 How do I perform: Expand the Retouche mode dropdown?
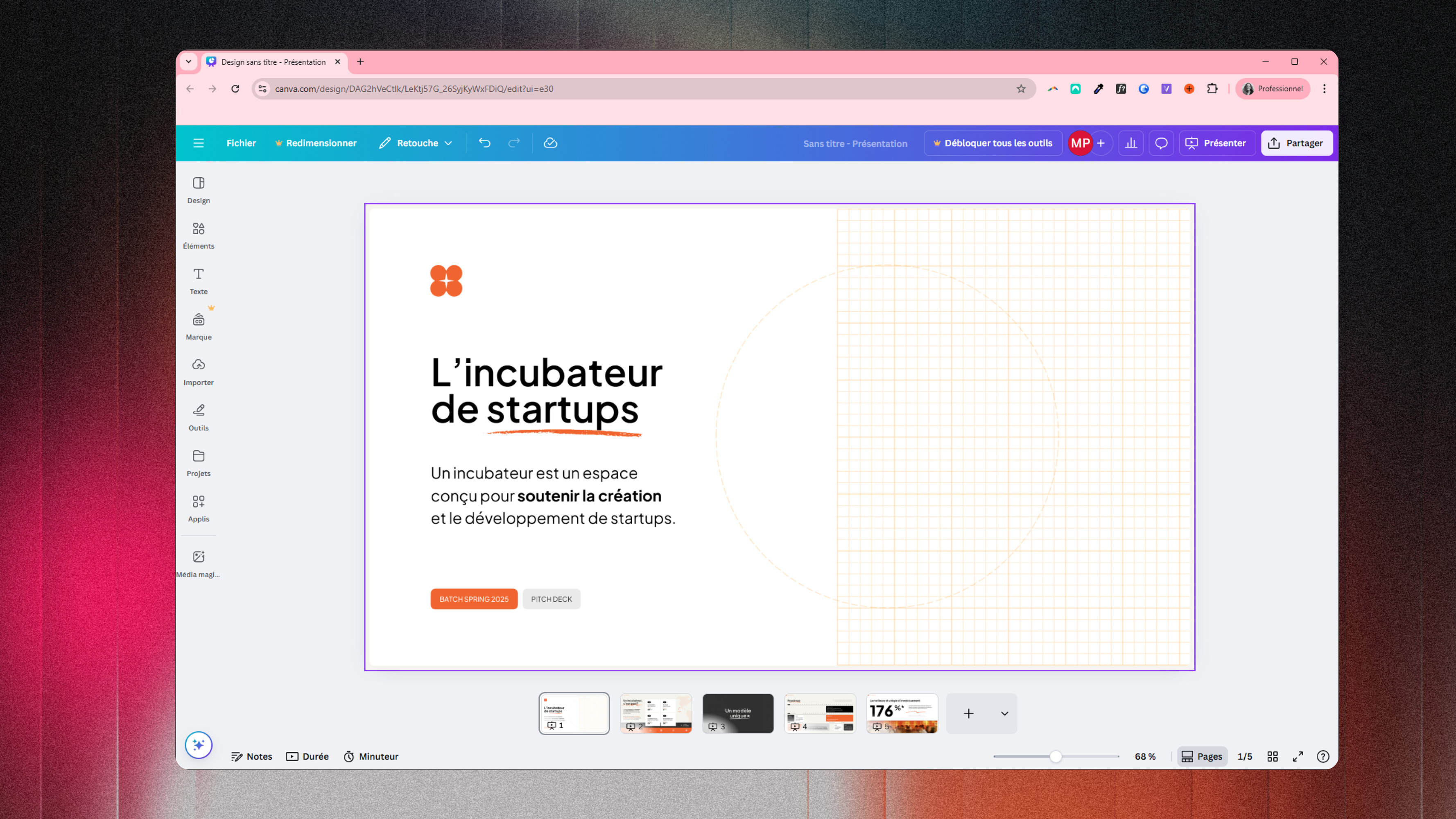coord(416,143)
